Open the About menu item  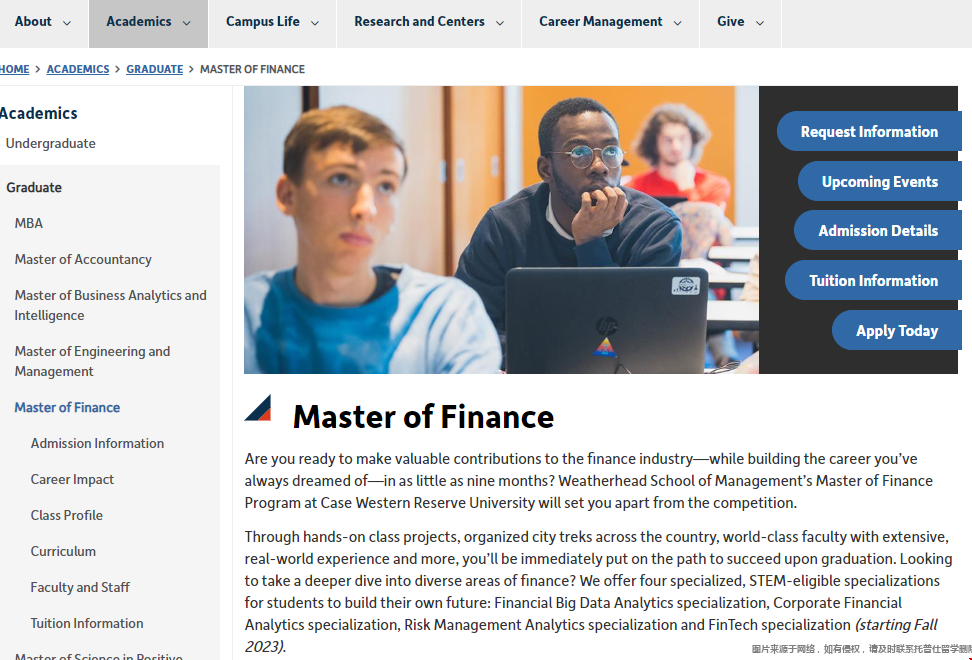(x=33, y=22)
